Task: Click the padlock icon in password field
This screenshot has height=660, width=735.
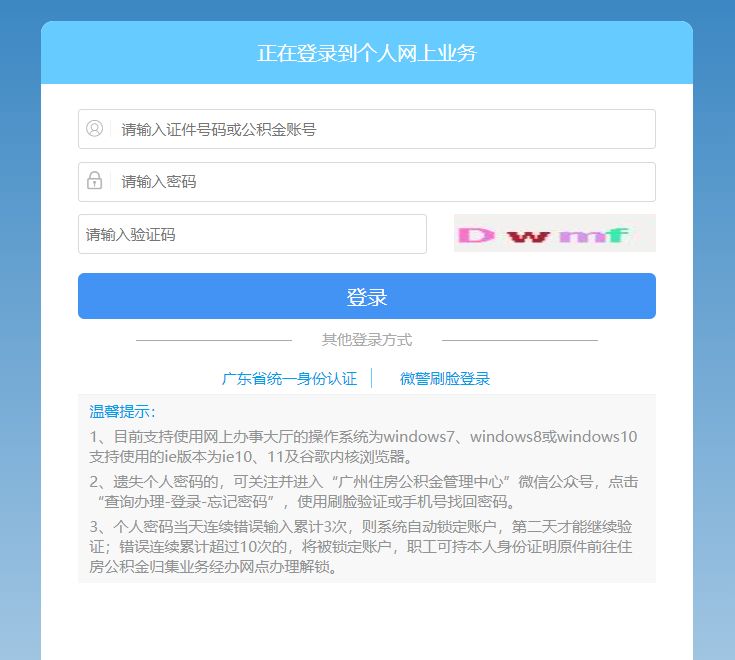Action: tap(94, 180)
